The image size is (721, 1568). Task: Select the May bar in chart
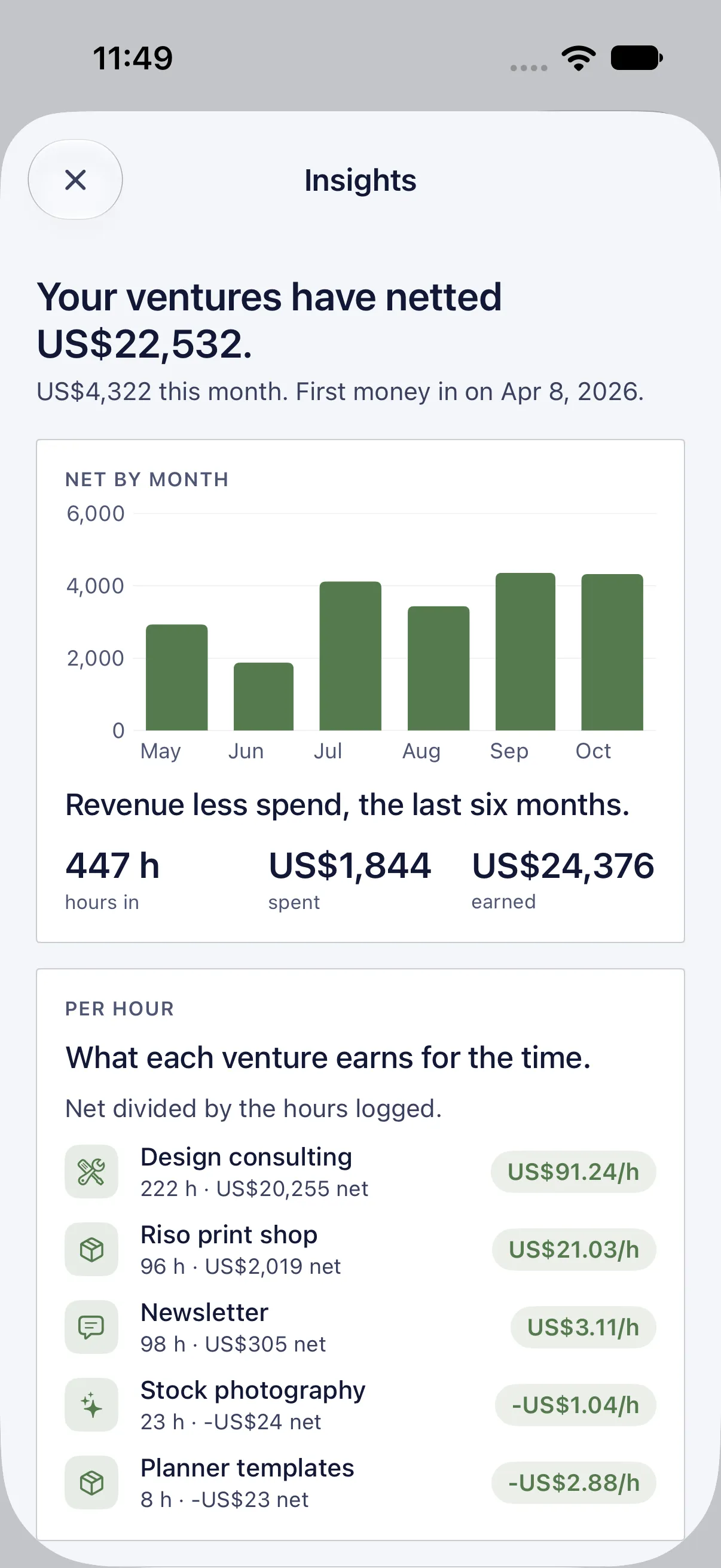[x=176, y=678]
